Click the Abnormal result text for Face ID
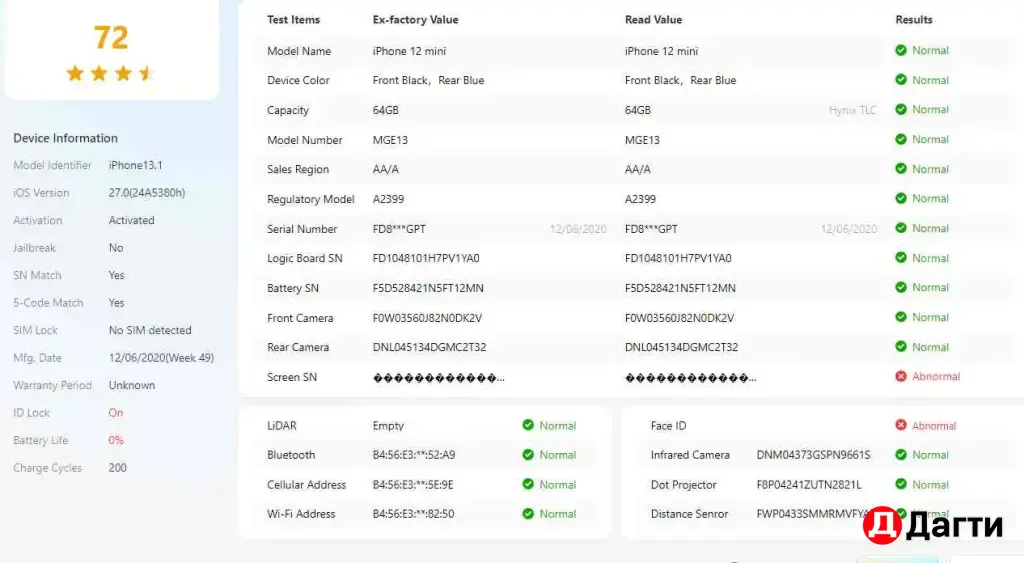Image resolution: width=1024 pixels, height=563 pixels. tap(934, 426)
